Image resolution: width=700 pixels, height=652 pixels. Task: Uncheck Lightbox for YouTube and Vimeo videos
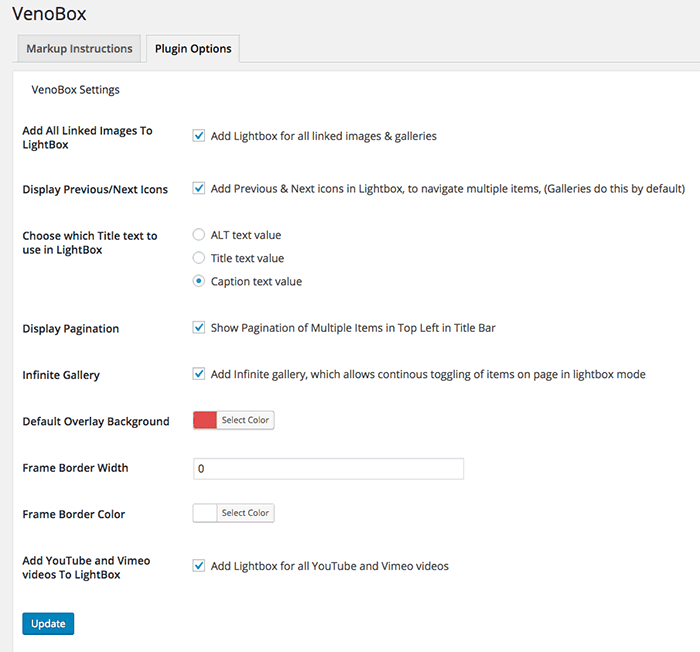tap(199, 566)
